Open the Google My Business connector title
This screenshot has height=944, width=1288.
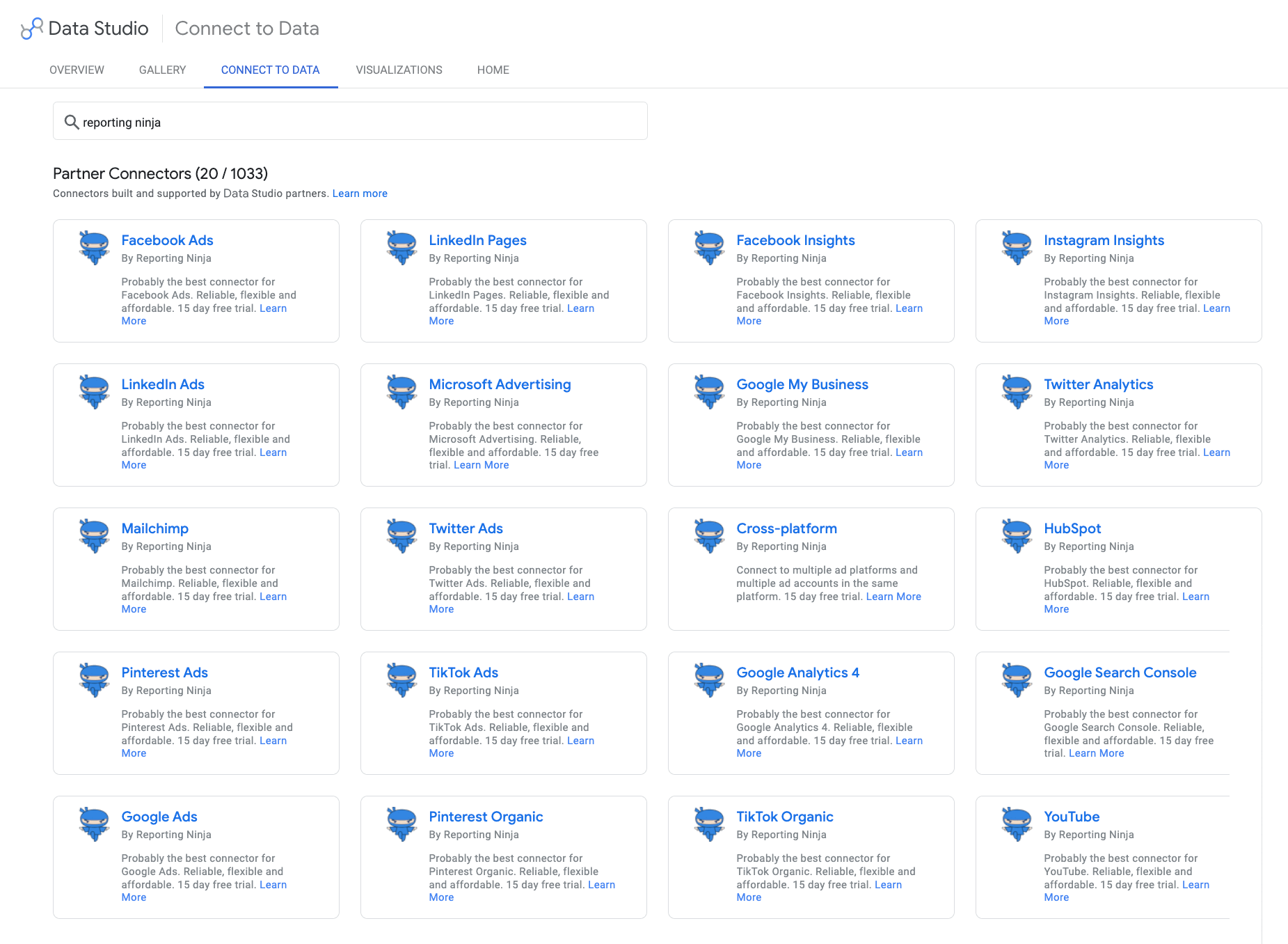(x=802, y=384)
